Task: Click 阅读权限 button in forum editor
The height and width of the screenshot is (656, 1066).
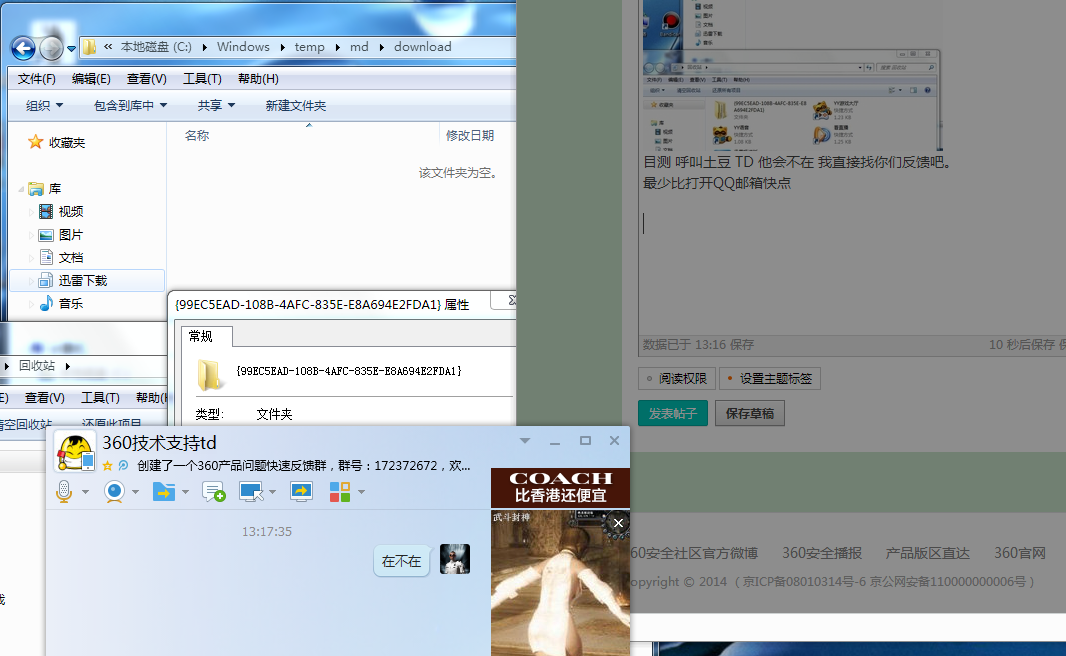Action: pos(676,379)
